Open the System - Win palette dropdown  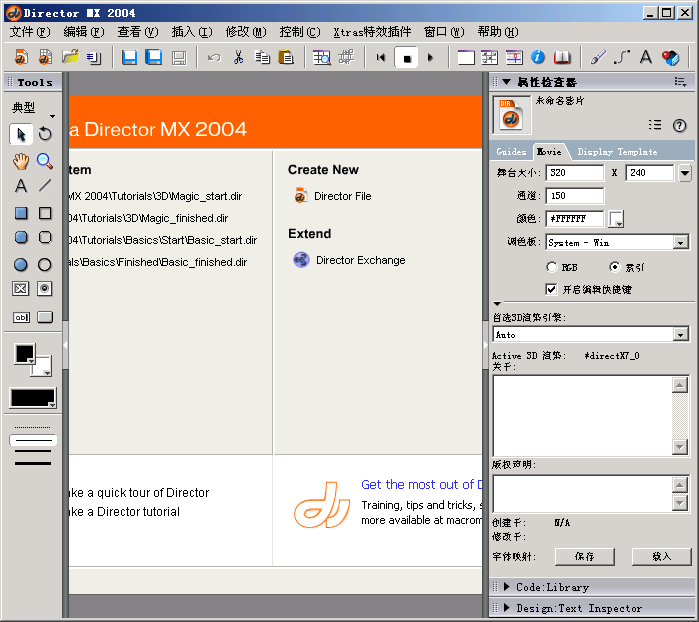click(680, 243)
